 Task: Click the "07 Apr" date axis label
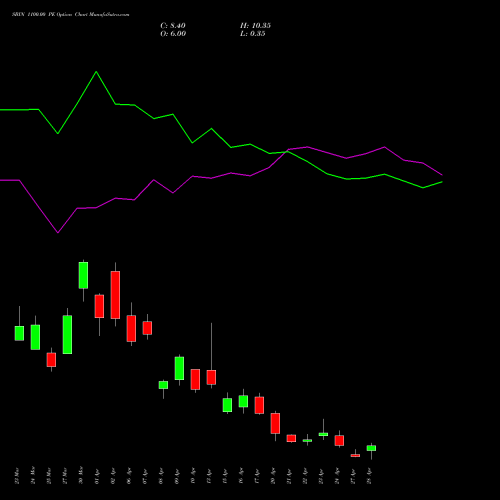coord(145,476)
